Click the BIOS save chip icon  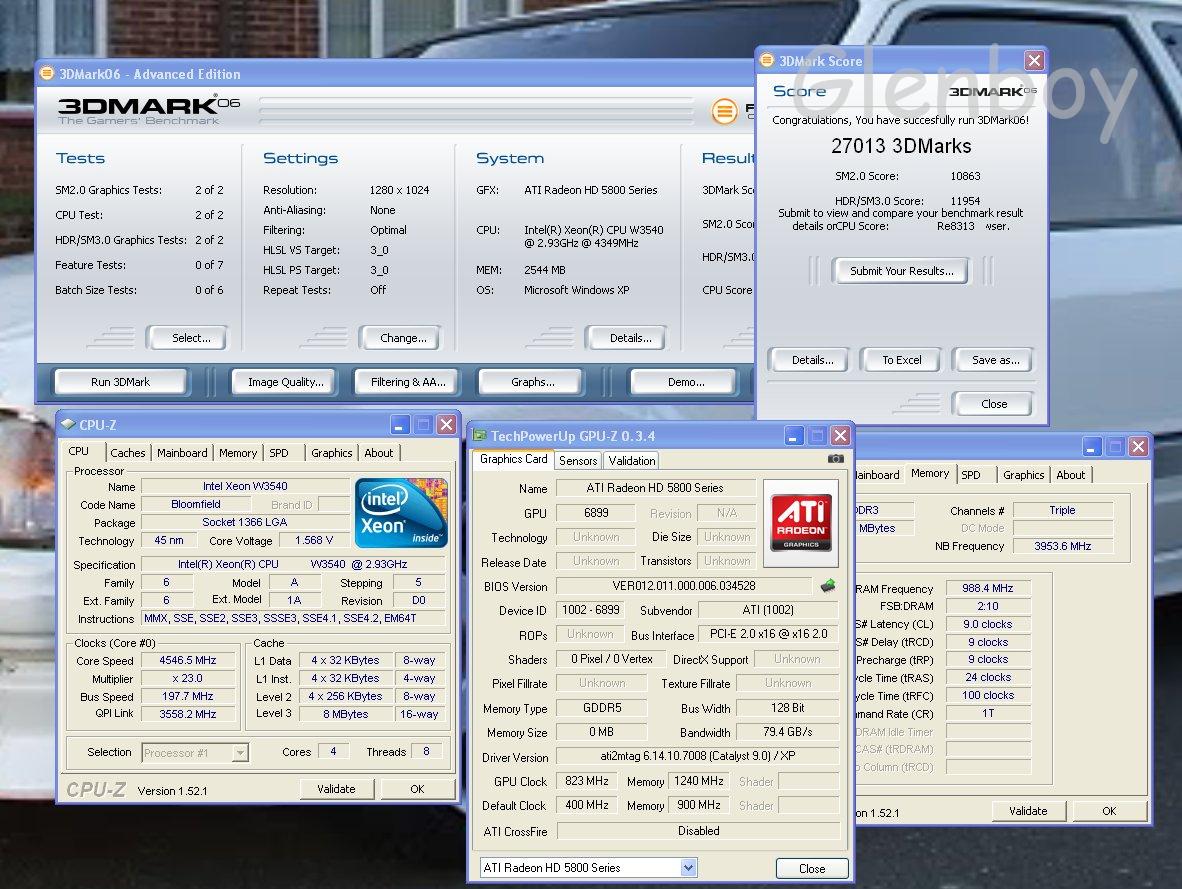[x=828, y=586]
